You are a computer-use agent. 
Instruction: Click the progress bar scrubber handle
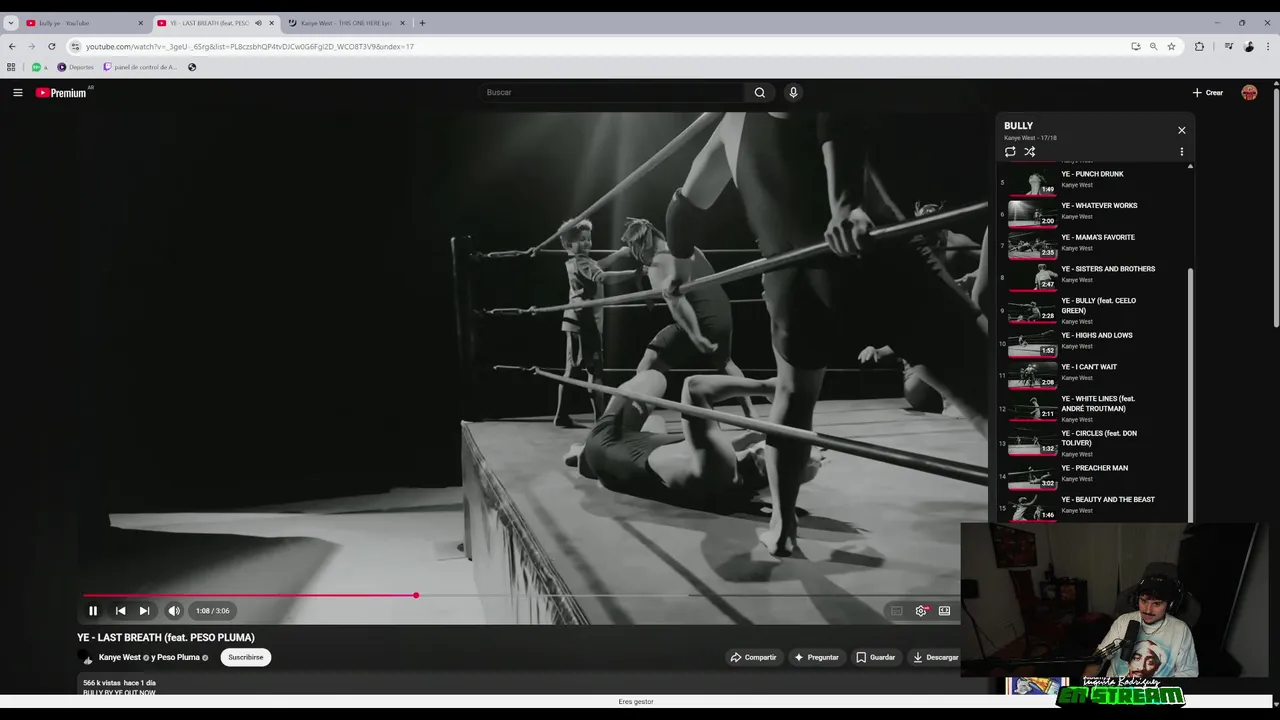point(416,596)
